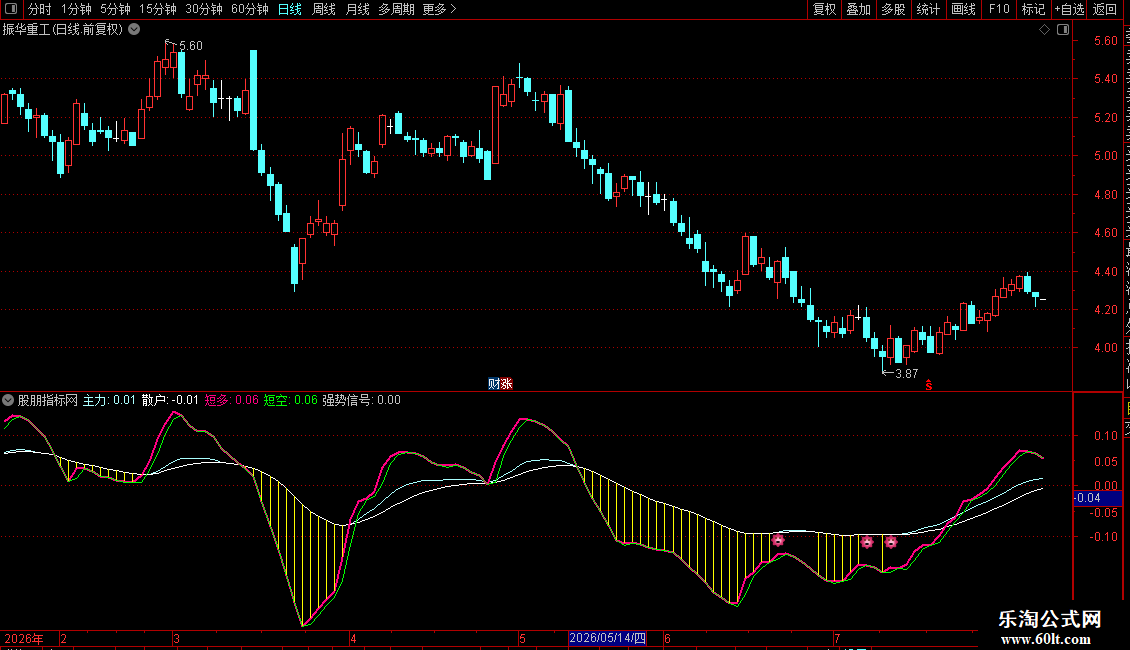This screenshot has height=650, width=1130.
Task: Expand the 股朋指标网 indicator settings arrow
Action: click(x=8, y=400)
